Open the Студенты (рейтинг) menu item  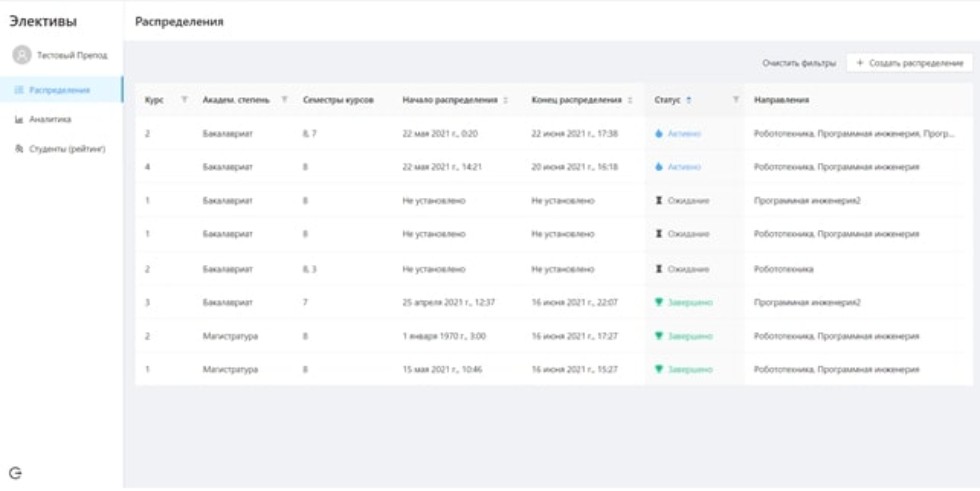(x=66, y=149)
